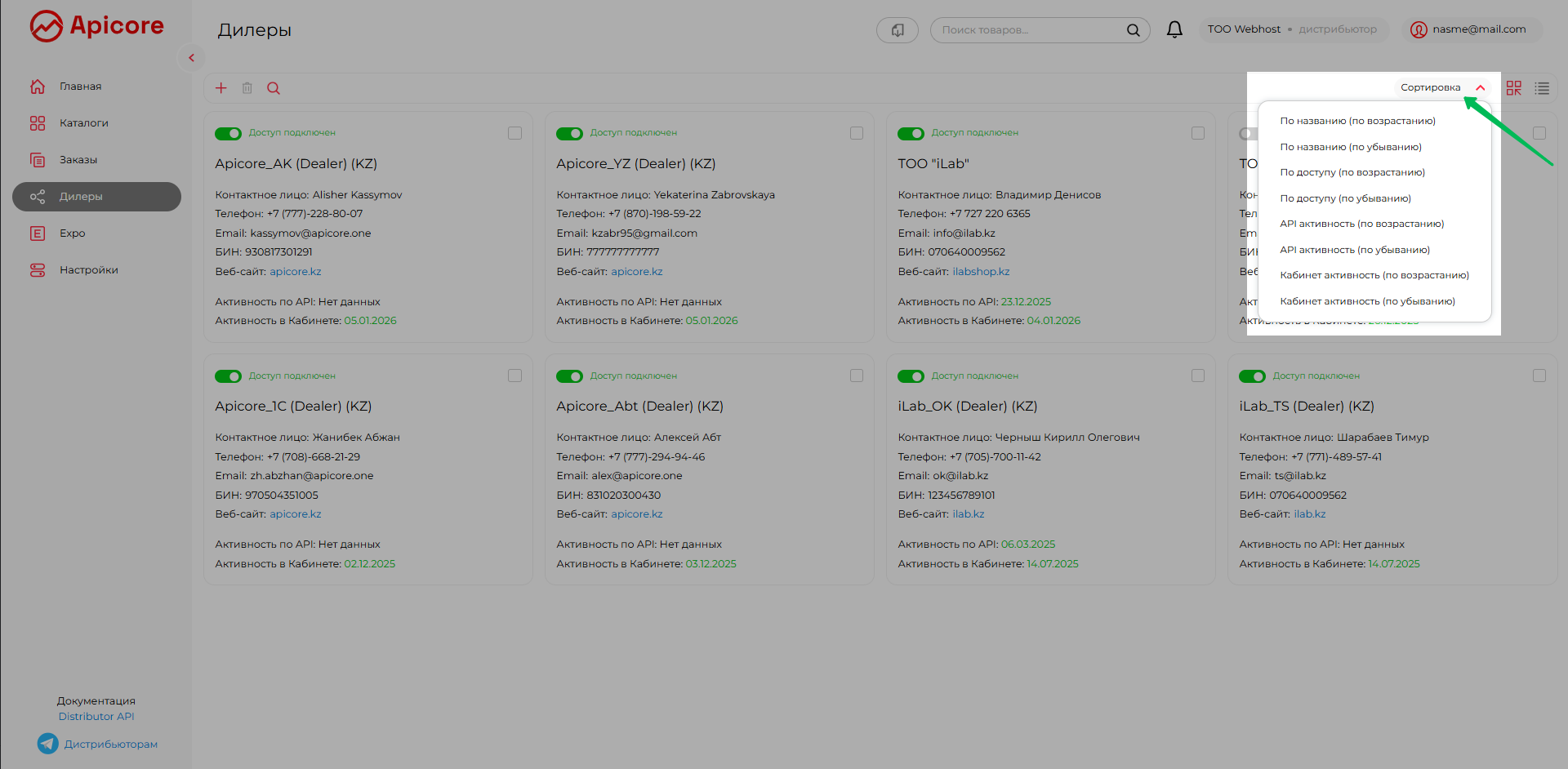Tick the checkbox on iLab_TS dealer card
The width and height of the screenshot is (1568, 769).
[x=1539, y=376]
